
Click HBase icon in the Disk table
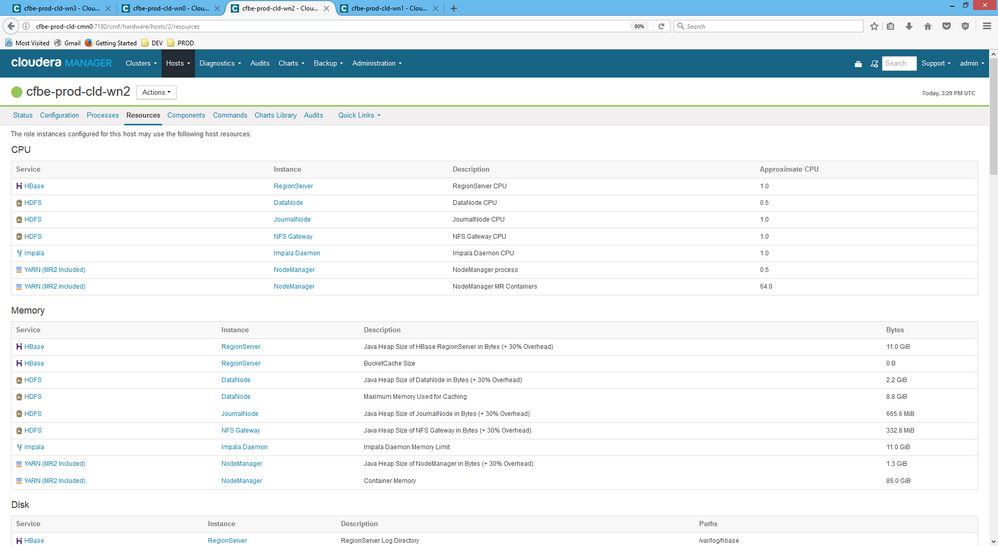point(19,541)
